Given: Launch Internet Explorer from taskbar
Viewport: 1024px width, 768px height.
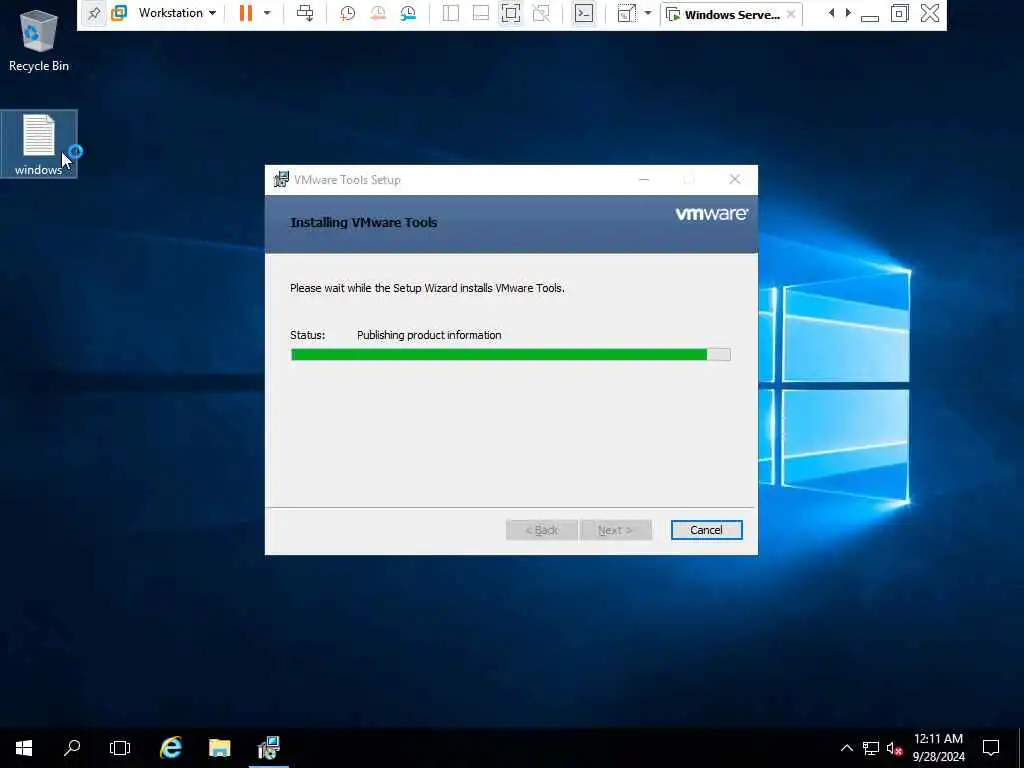Looking at the screenshot, I should pyautogui.click(x=170, y=748).
